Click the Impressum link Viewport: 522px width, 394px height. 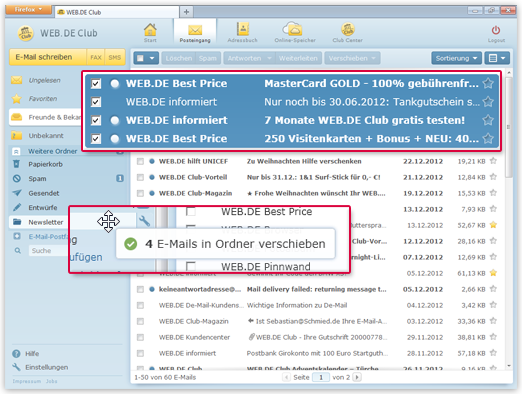[x=27, y=381]
